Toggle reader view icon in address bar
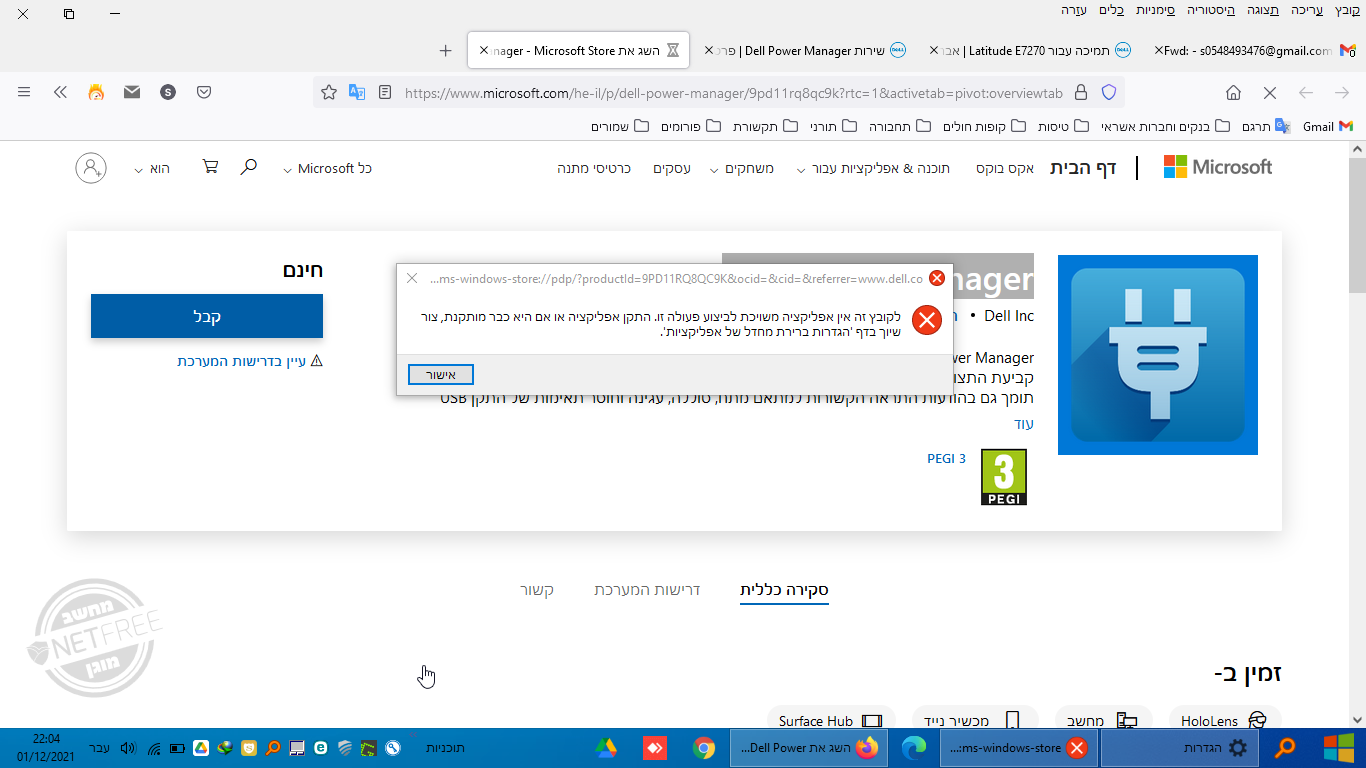The width and height of the screenshot is (1366, 768). (385, 93)
